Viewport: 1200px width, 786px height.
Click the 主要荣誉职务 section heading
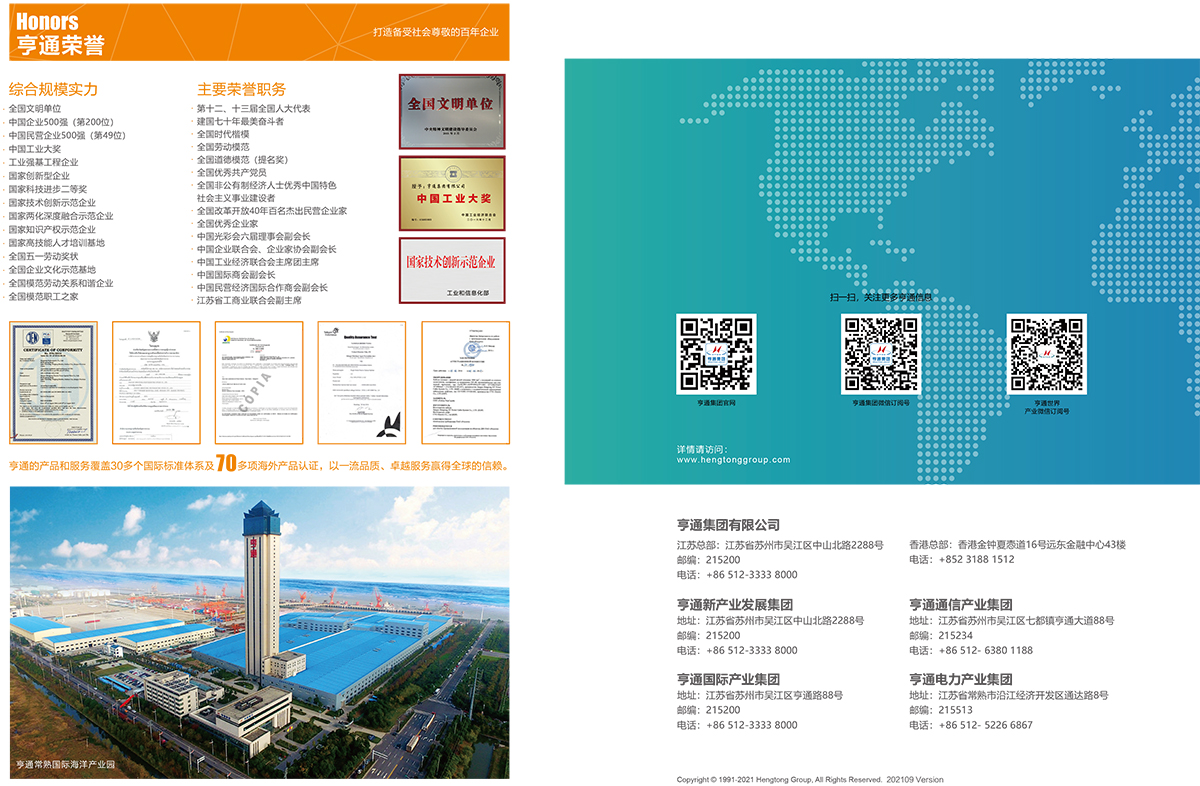(241, 89)
